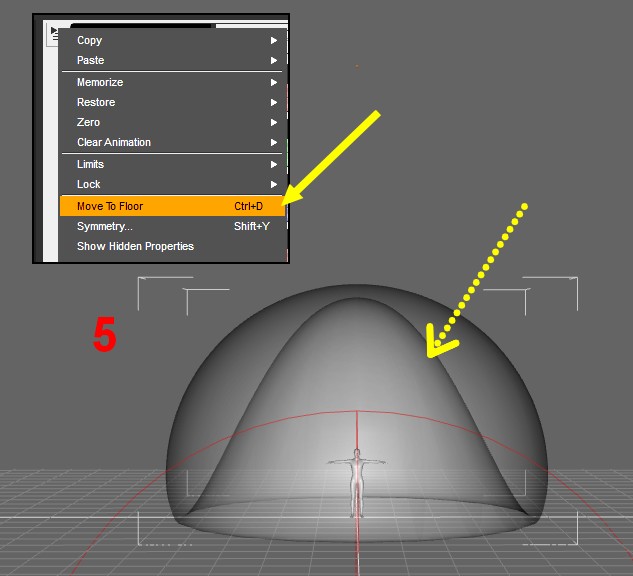The image size is (633, 576).
Task: Choose Move To Floor
Action: [x=173, y=206]
